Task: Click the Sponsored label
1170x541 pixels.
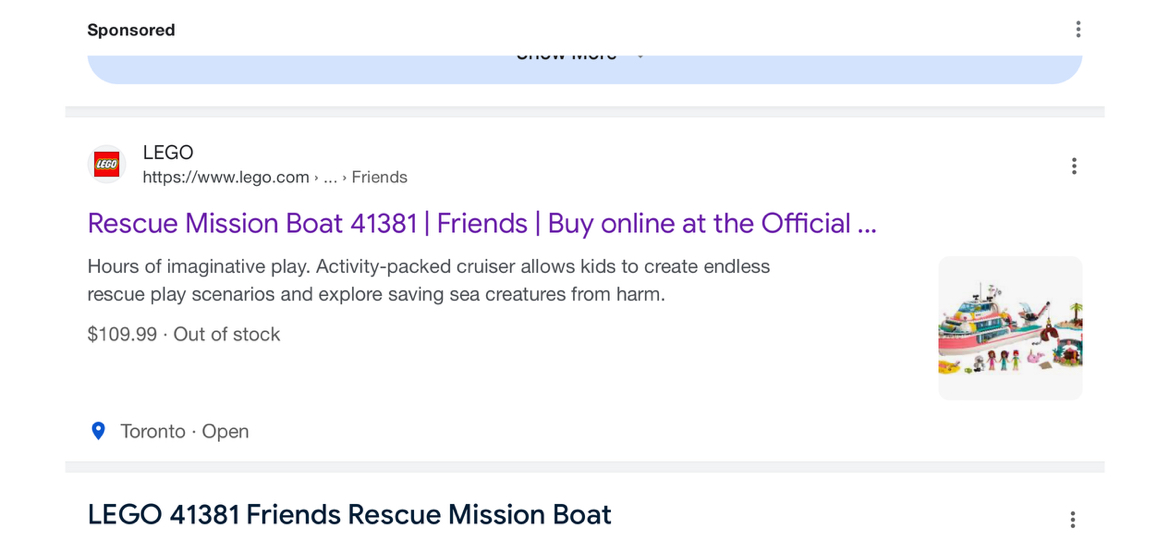Action: point(131,30)
